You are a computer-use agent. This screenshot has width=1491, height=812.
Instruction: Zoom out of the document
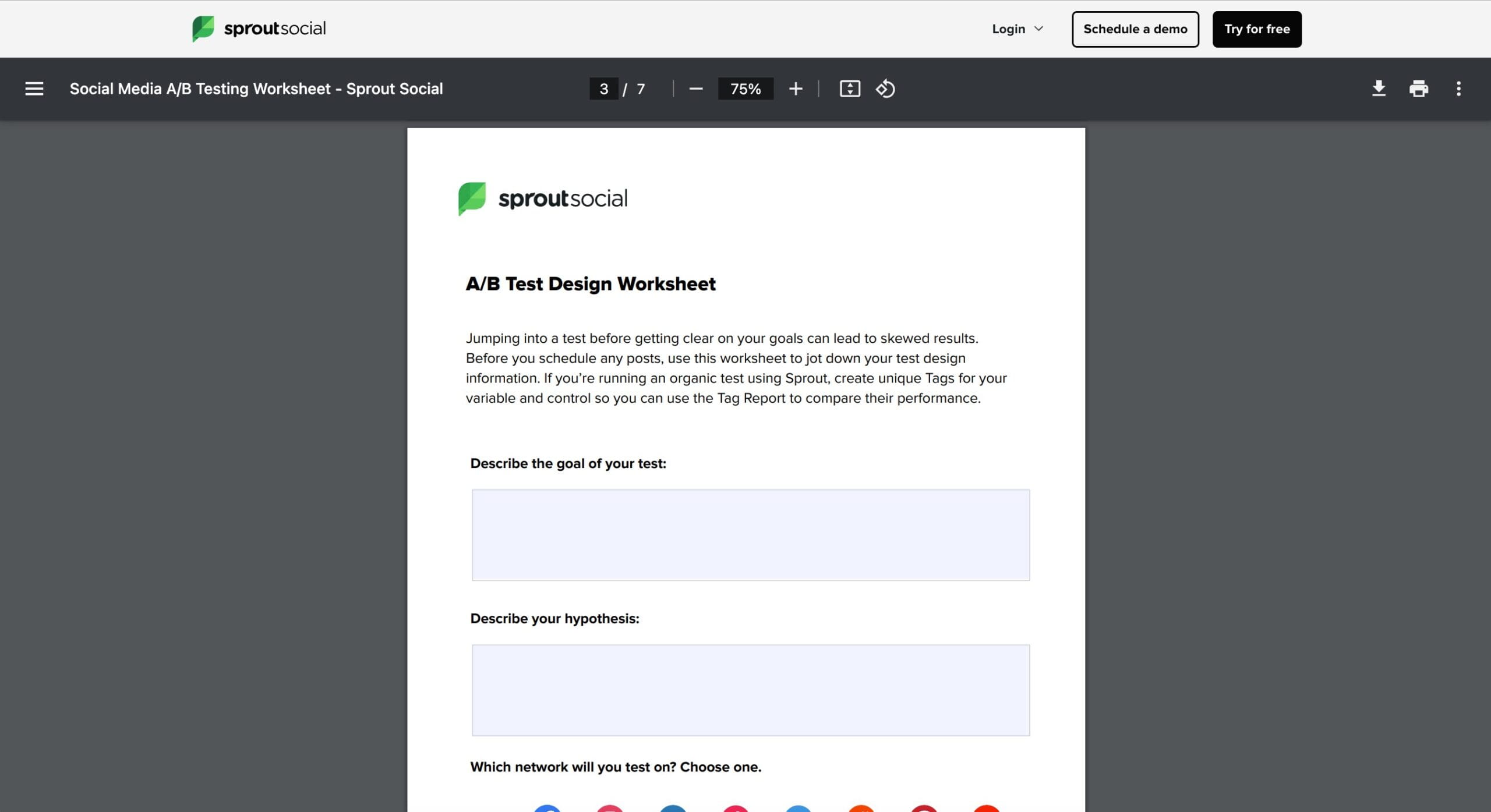click(x=697, y=88)
